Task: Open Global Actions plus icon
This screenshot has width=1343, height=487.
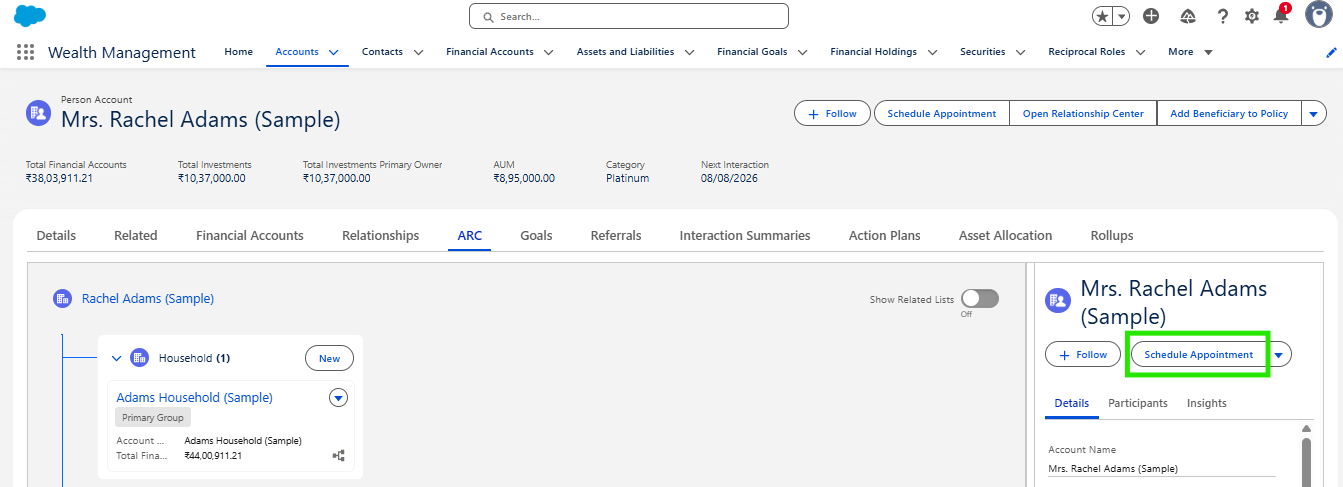Action: 1151,16
